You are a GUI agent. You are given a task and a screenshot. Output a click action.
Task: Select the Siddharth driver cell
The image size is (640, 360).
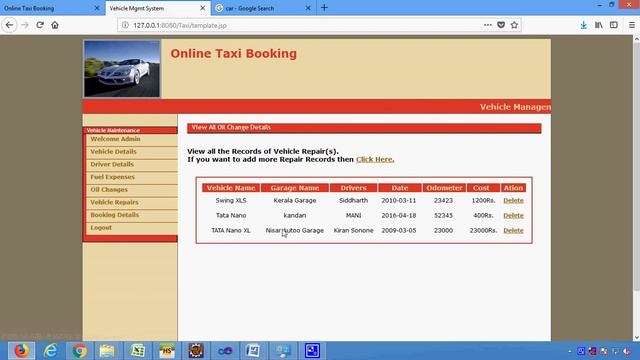[x=353, y=200]
